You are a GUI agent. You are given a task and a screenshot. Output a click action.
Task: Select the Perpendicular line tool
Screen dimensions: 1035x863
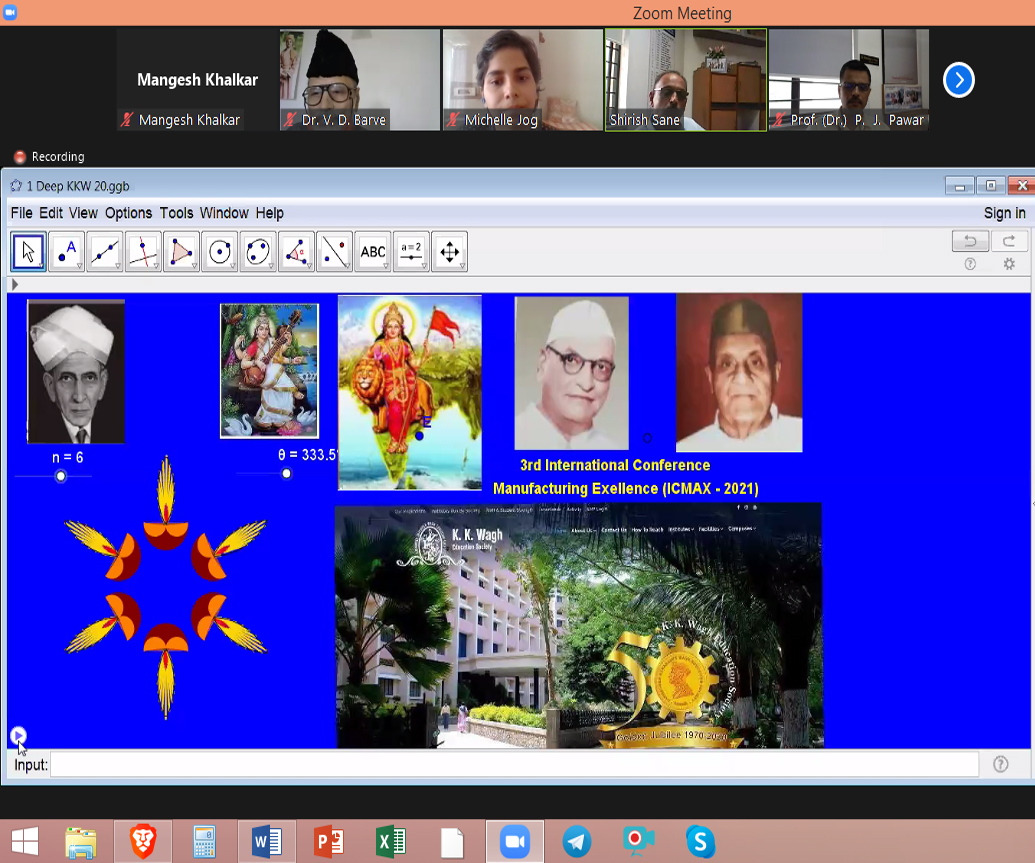143,252
